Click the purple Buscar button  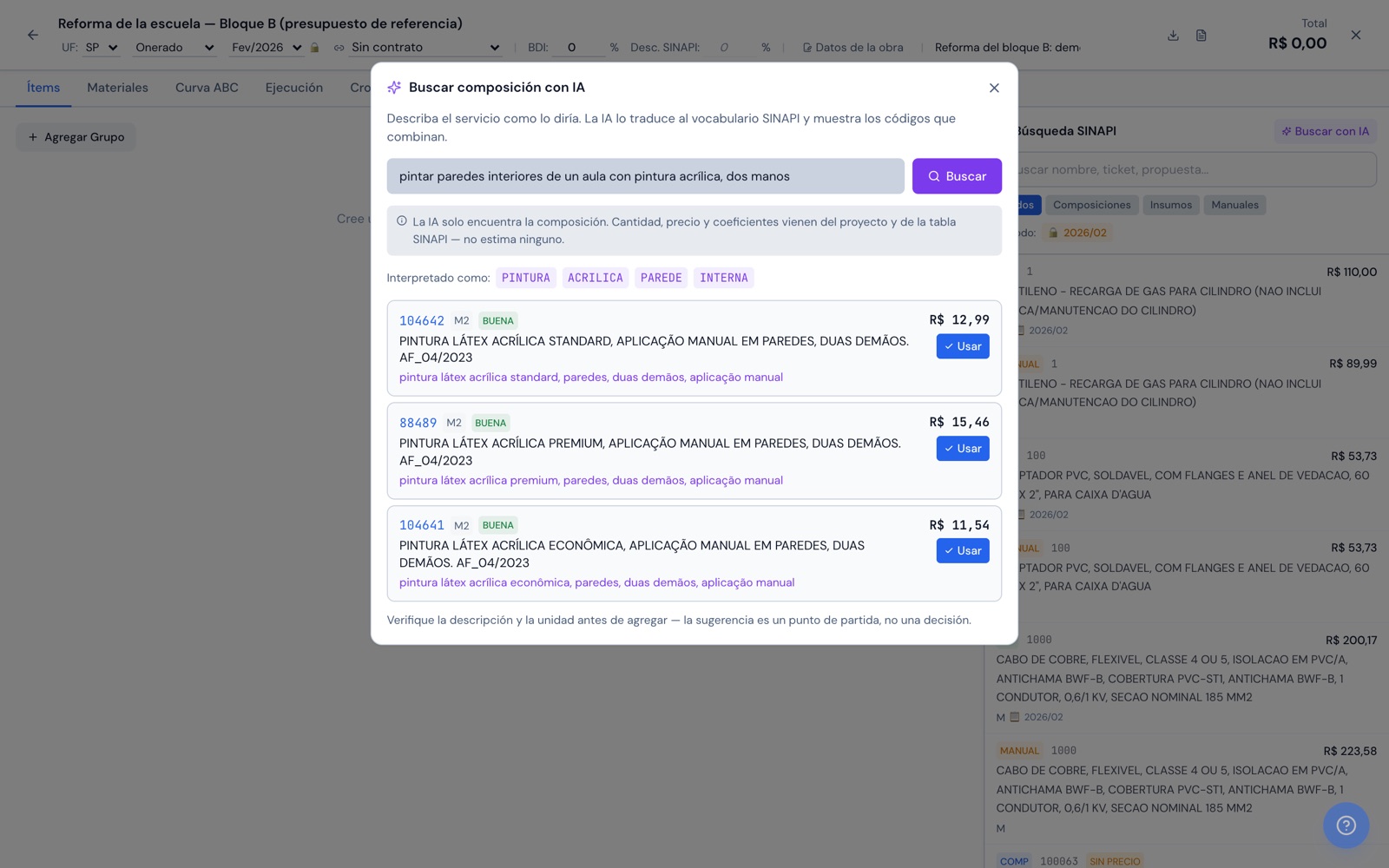tap(957, 176)
